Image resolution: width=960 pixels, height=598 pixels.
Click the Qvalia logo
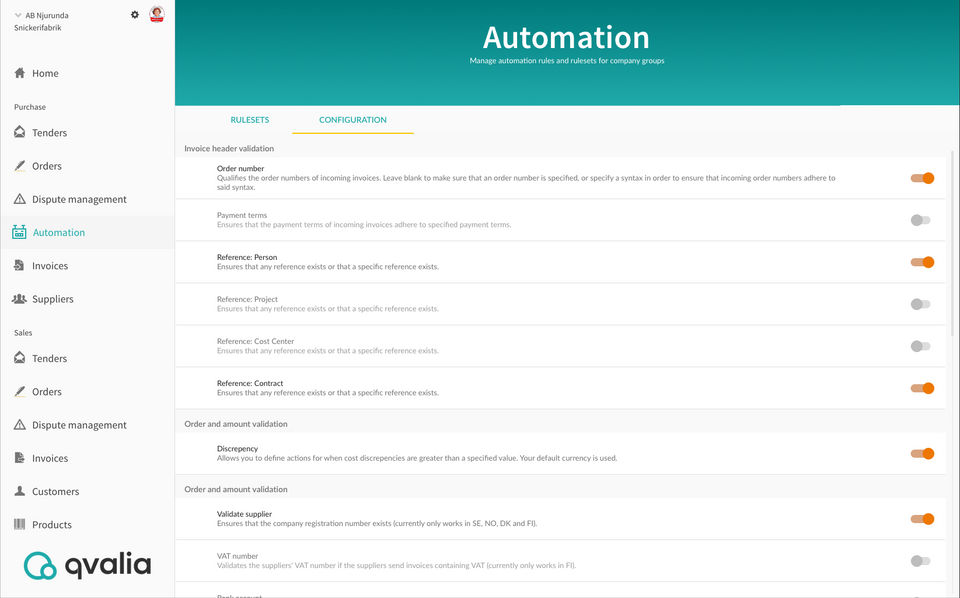88,565
